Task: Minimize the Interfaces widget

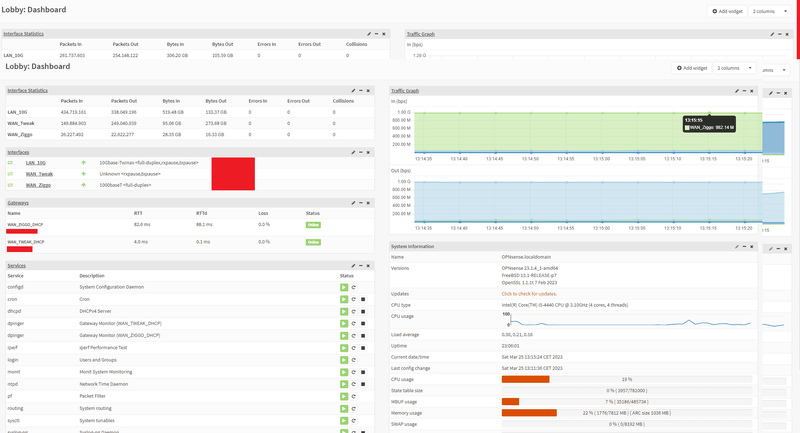Action: [361, 152]
